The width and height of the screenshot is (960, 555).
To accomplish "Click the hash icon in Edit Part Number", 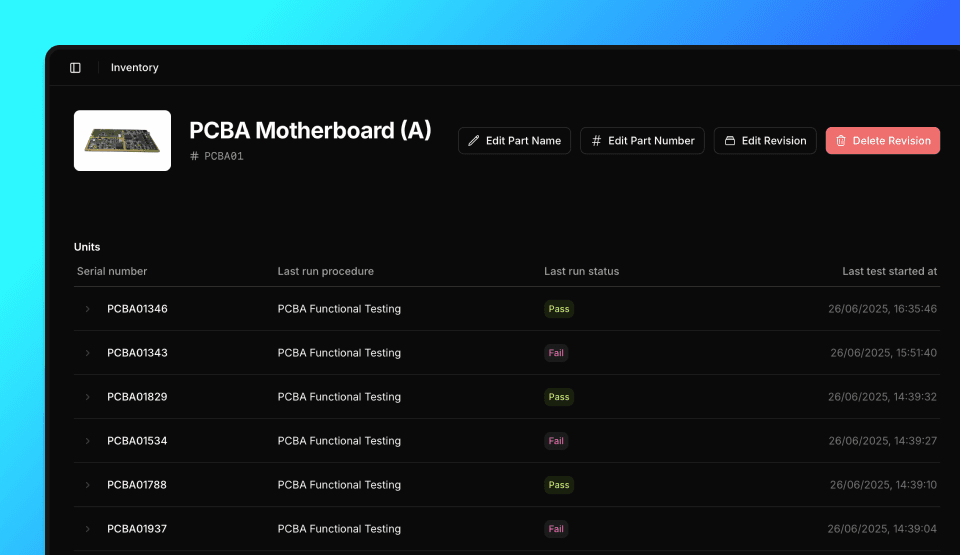I will [x=596, y=141].
